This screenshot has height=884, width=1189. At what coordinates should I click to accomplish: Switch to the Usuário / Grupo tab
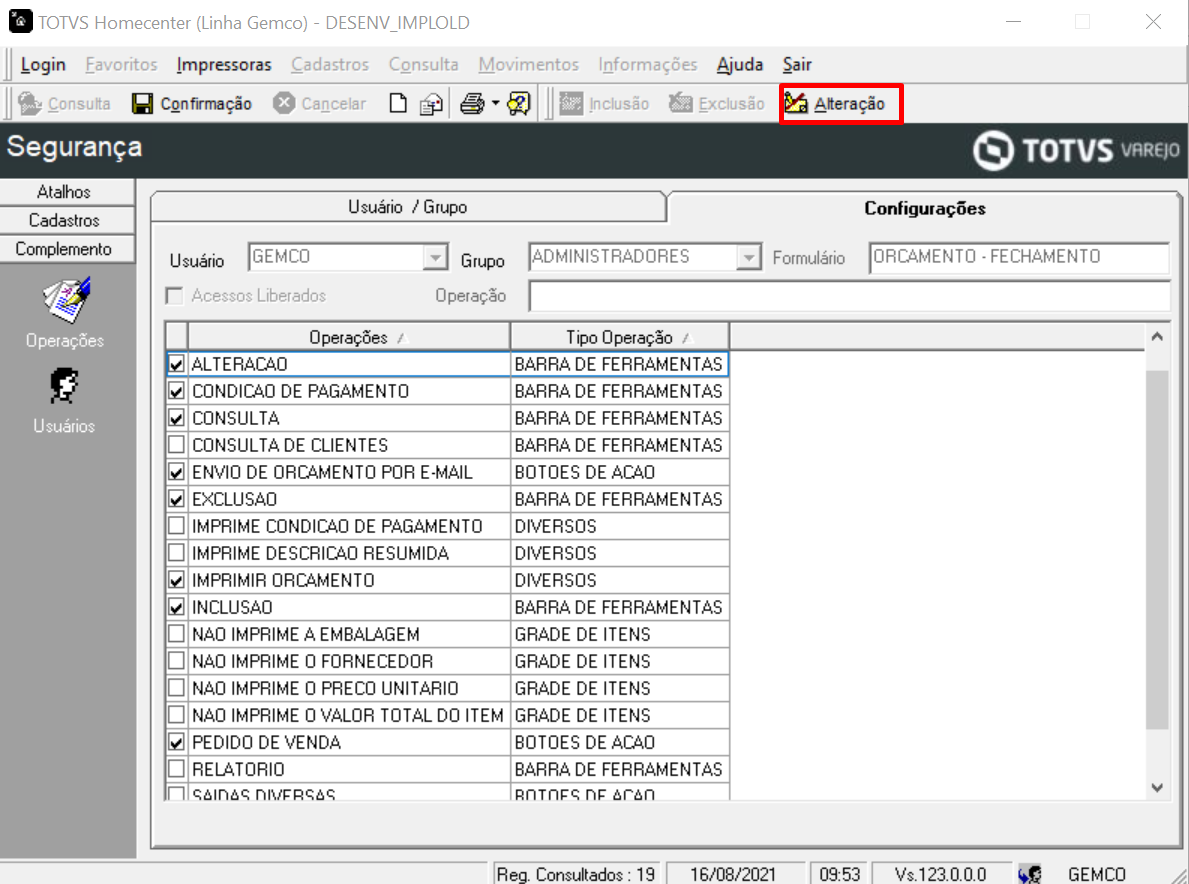[x=408, y=207]
